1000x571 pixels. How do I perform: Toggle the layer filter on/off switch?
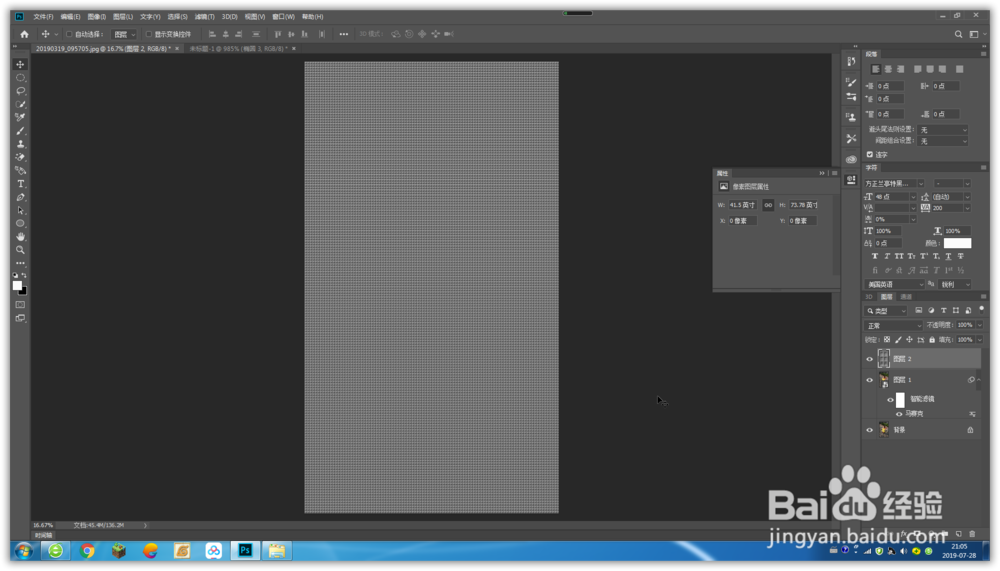point(982,309)
